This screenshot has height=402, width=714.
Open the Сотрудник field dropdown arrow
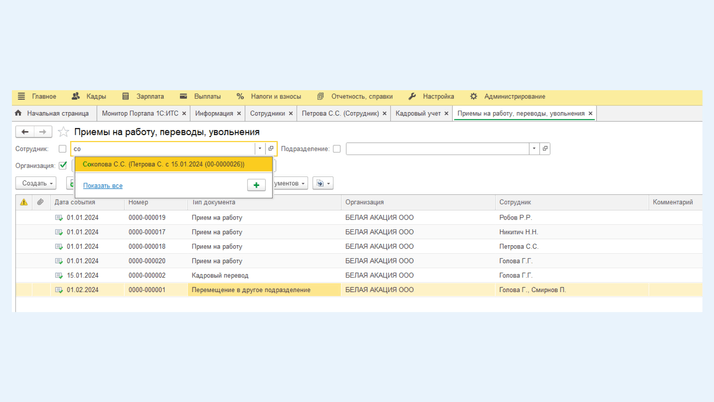pyautogui.click(x=260, y=149)
